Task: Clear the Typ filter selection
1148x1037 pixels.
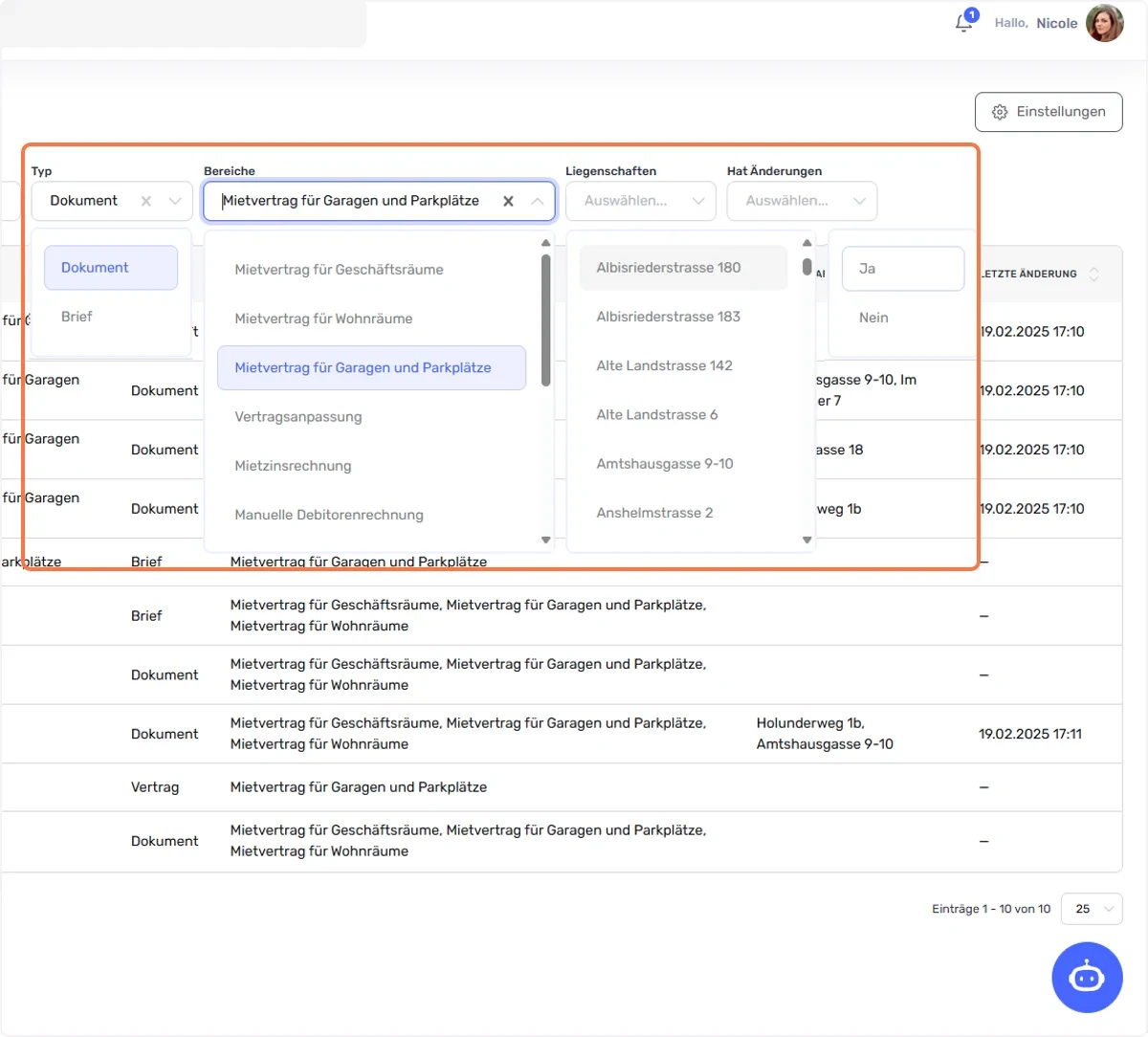Action: coord(145,201)
